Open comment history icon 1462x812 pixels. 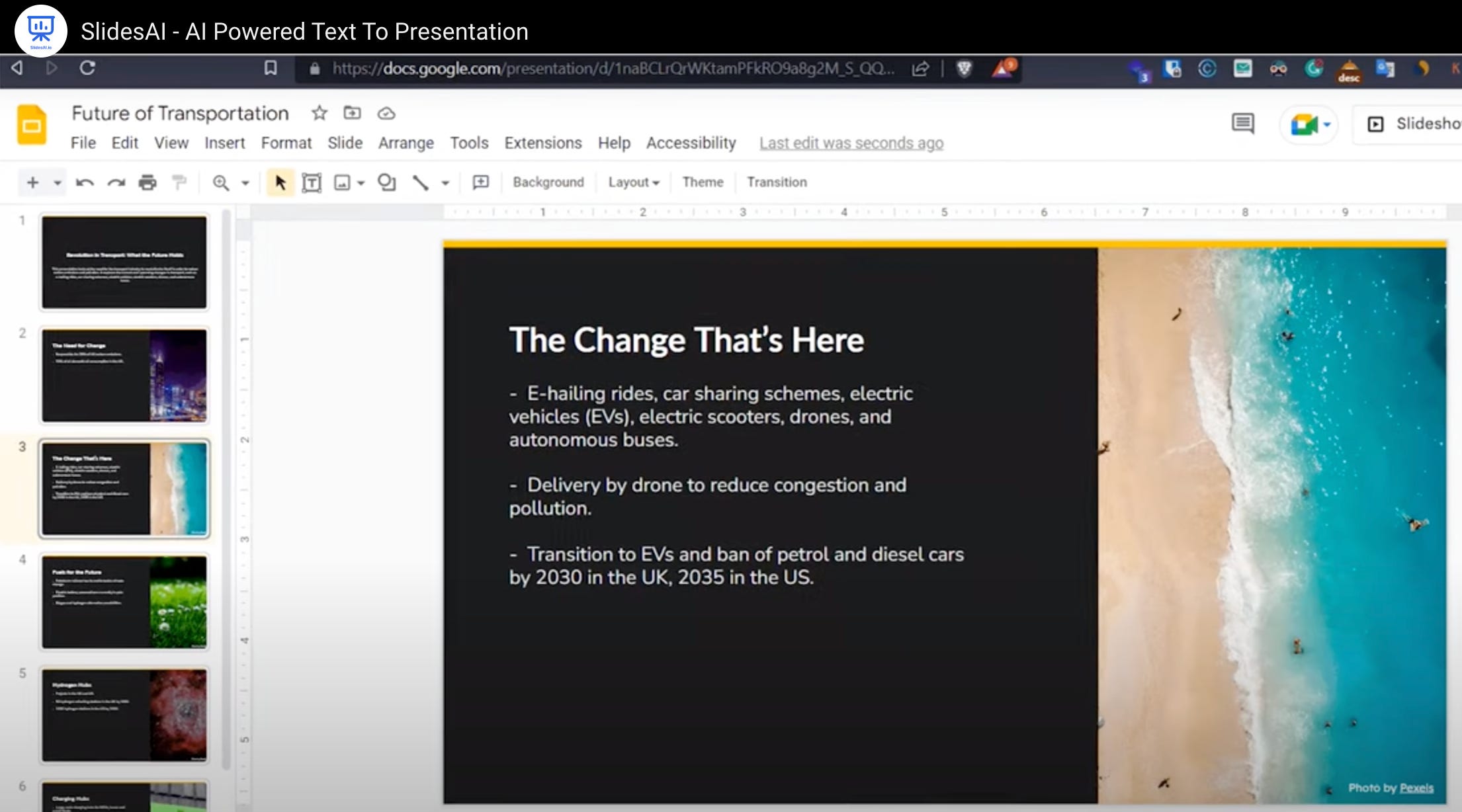coord(1243,124)
